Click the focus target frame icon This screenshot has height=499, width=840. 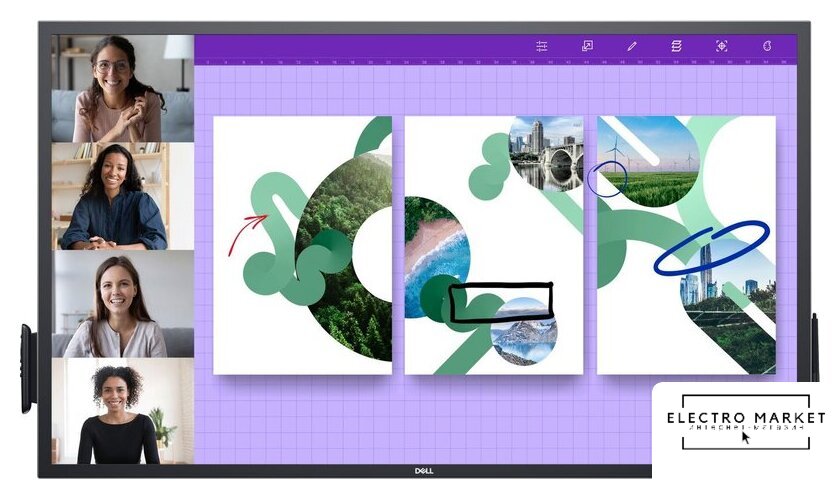pos(721,46)
